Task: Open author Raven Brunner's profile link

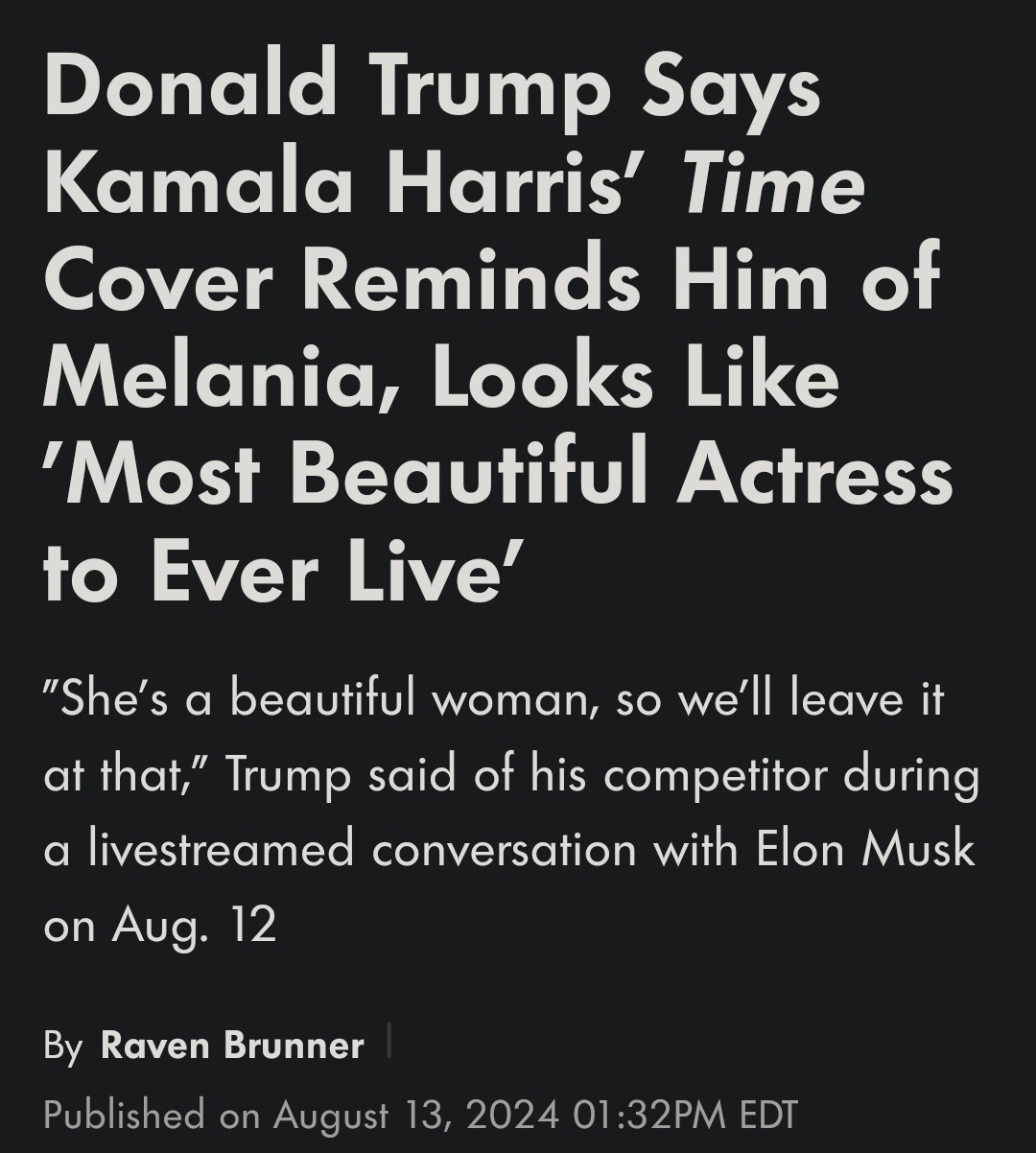Action: tap(232, 1045)
